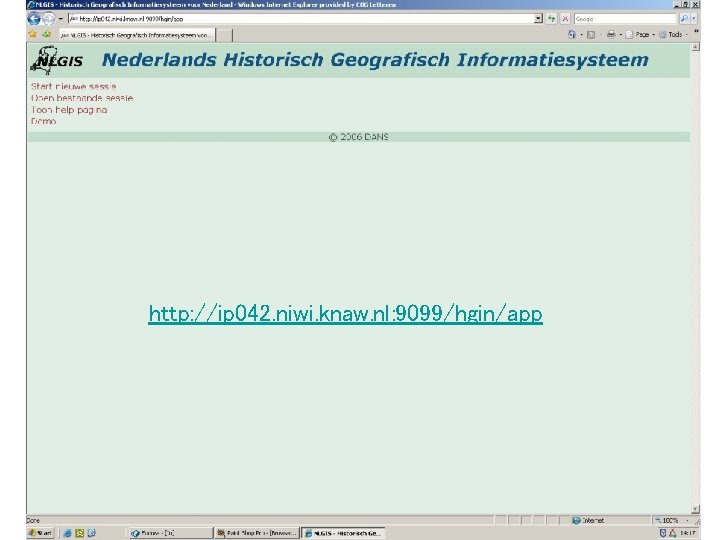Image resolution: width=720 pixels, height=540 pixels.
Task: Click the NLGIS logo
Action: 56,60
